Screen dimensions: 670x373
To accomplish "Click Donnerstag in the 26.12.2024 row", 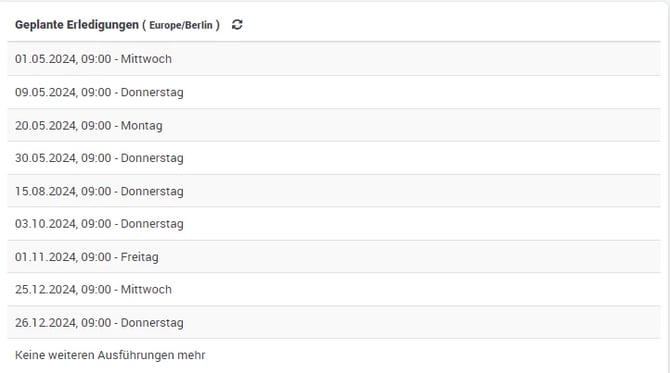I will click(x=152, y=323).
